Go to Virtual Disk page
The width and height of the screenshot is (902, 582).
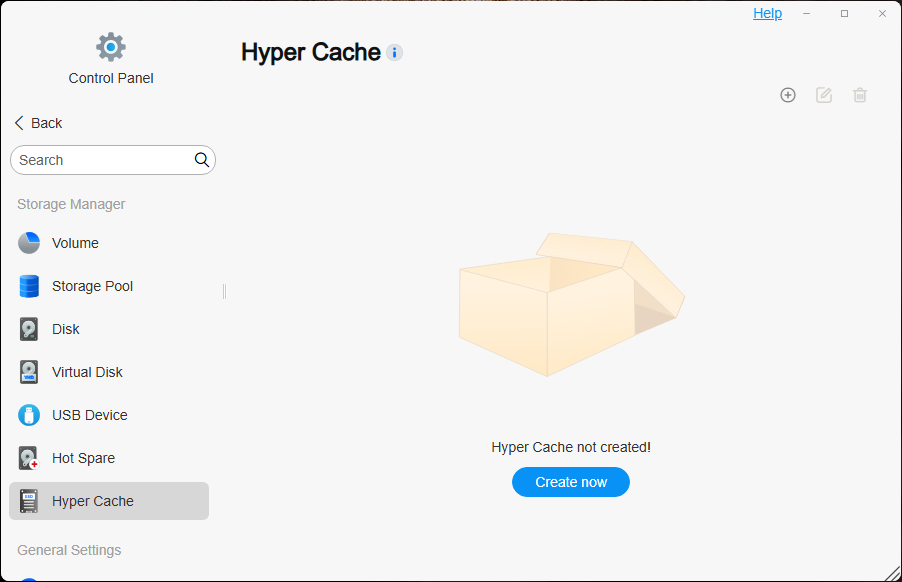point(87,372)
